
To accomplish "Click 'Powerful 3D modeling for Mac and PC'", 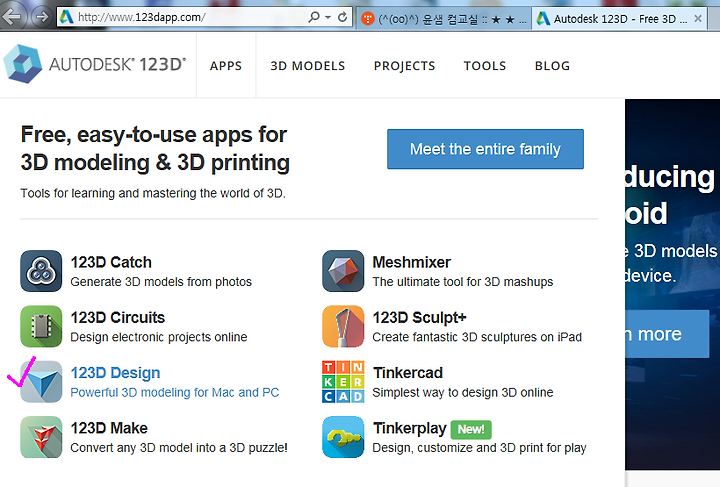I will 174,392.
